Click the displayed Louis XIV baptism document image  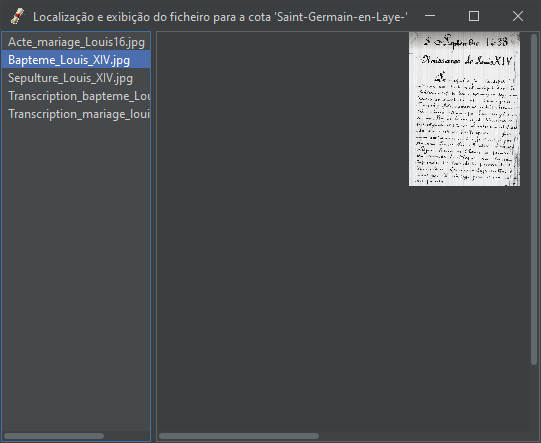point(464,109)
